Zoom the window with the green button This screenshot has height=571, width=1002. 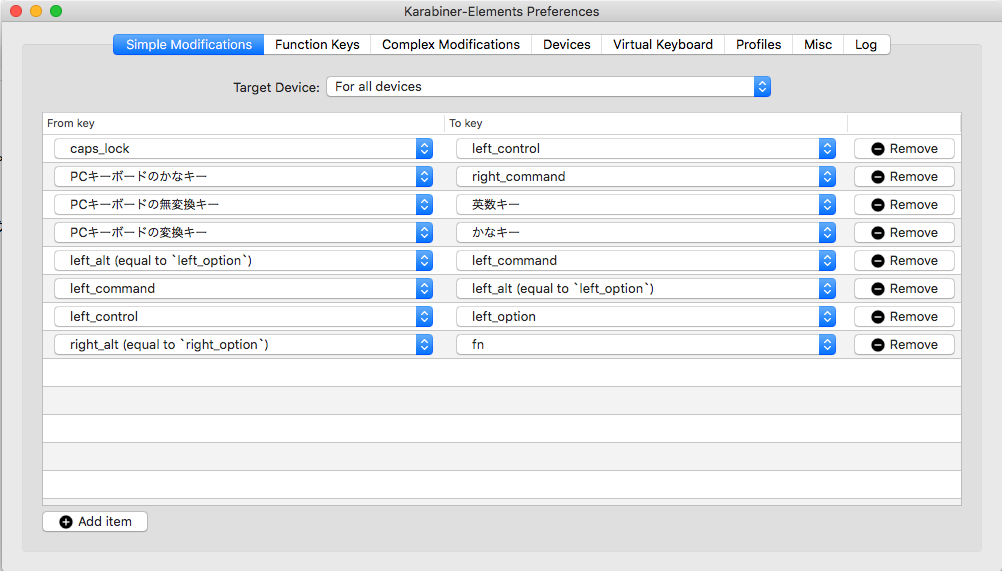(56, 11)
